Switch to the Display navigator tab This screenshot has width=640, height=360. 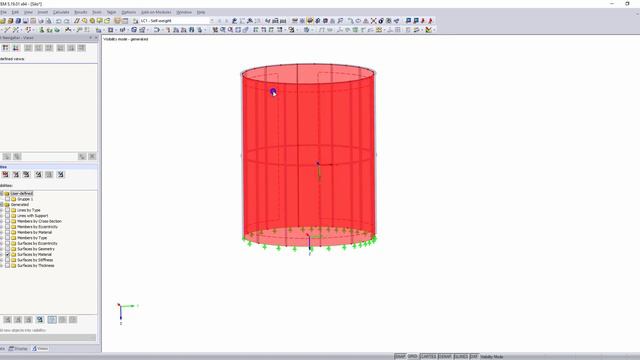pos(18,349)
